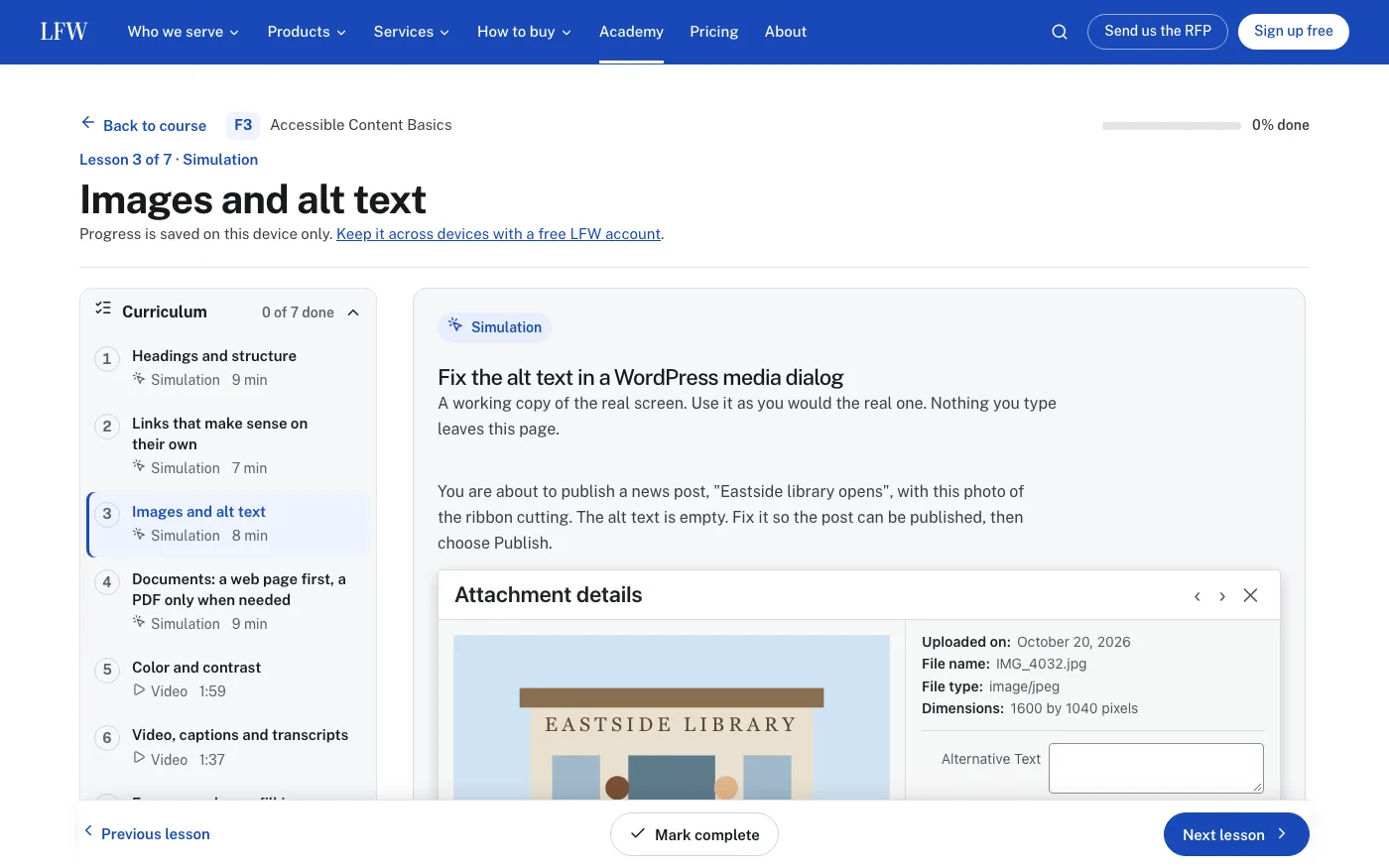Click the Eastside Library photo preview
Viewport: 1389px width, 868px height.
(672, 717)
